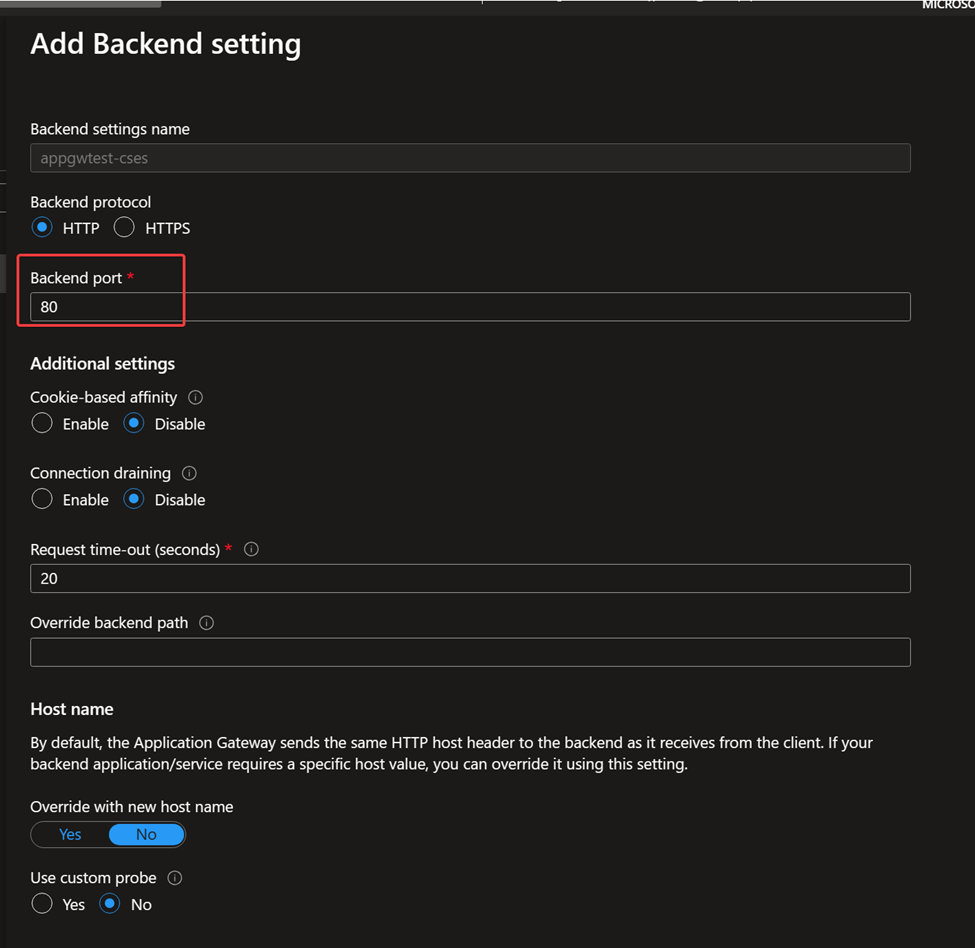
Task: Show the Use custom probe info icon
Action: click(175, 878)
